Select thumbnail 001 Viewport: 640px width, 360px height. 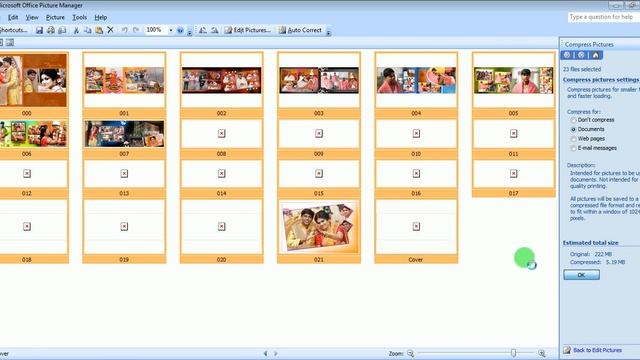[124, 85]
